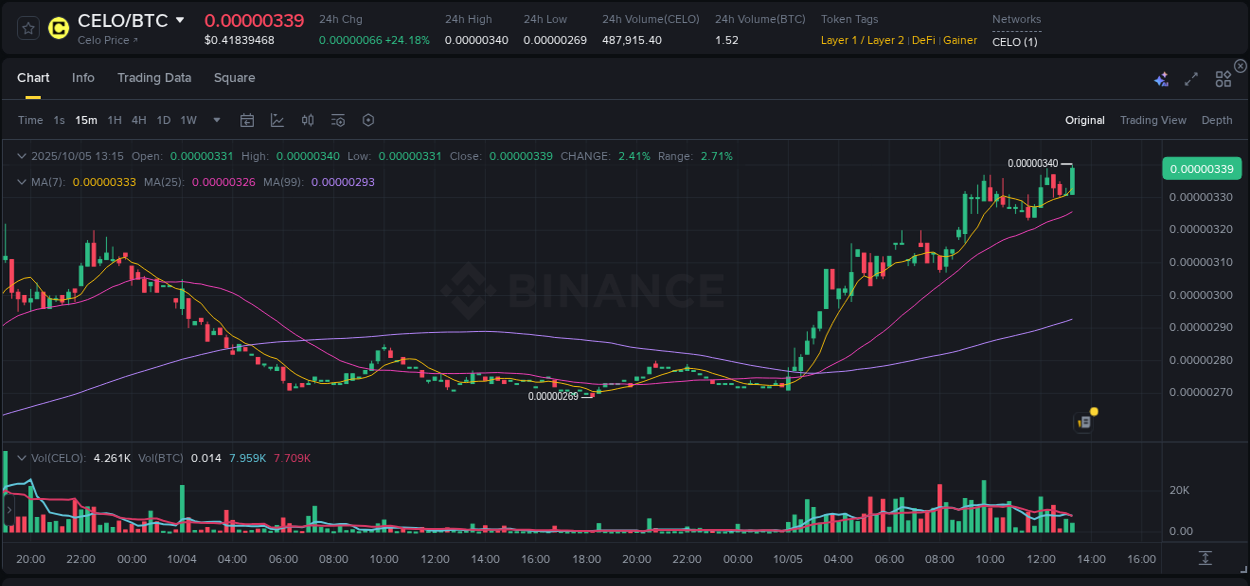Switch to the Trading Data tab
The image size is (1250, 586).
click(154, 78)
